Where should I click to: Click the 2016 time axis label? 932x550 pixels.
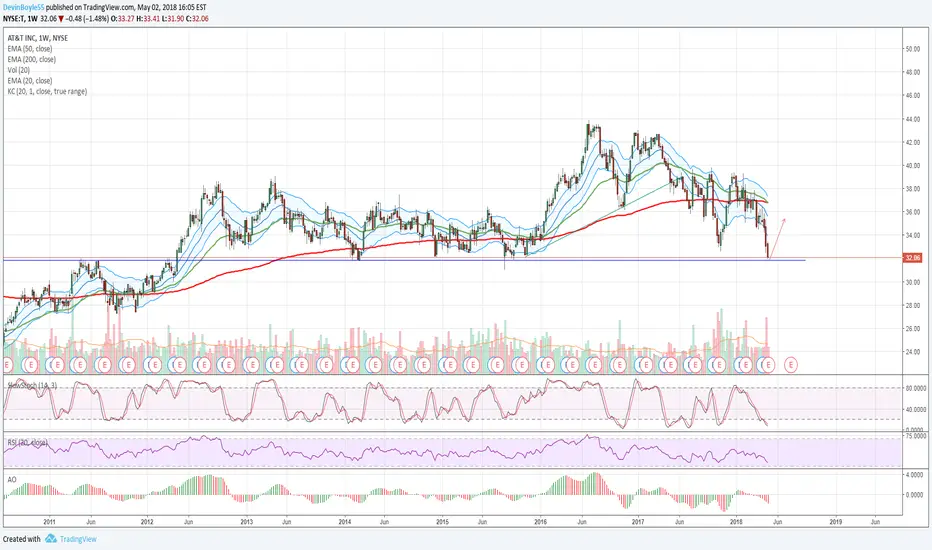(x=540, y=522)
